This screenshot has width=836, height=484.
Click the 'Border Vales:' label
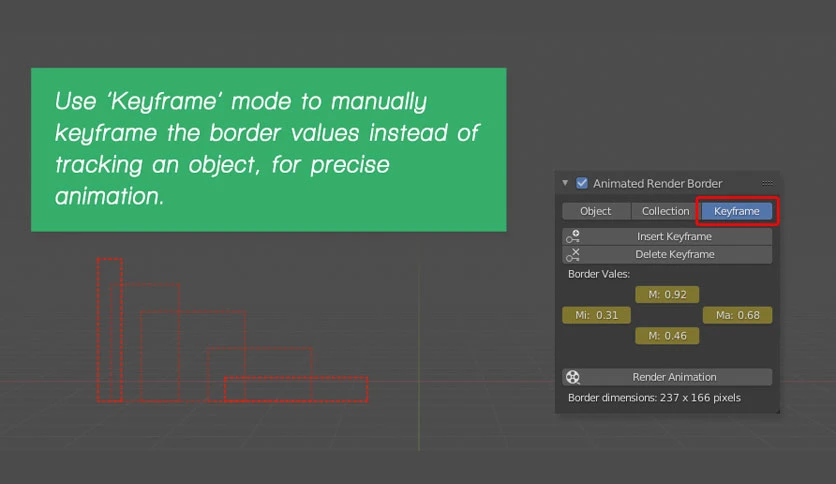(599, 274)
